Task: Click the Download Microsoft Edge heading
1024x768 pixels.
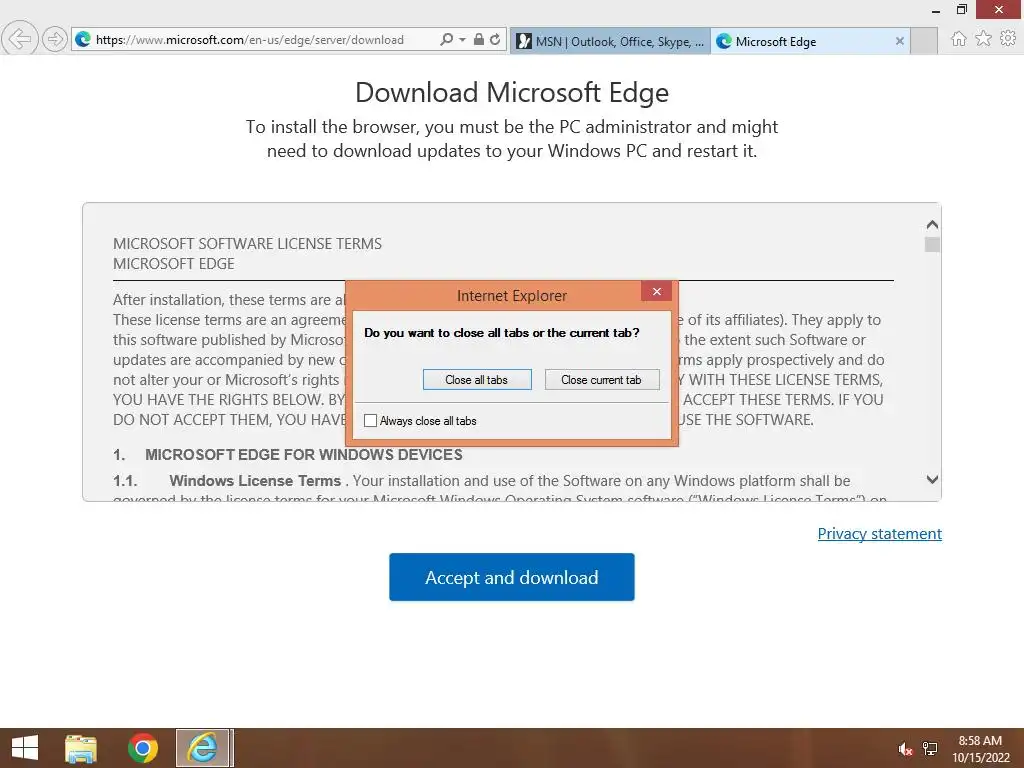Action: coord(512,92)
